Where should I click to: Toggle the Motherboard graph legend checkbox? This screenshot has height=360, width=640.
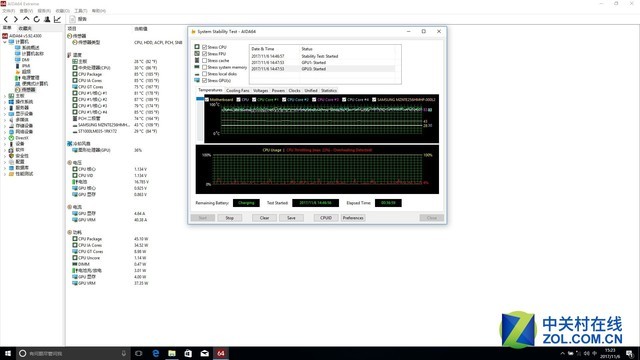(x=207, y=100)
